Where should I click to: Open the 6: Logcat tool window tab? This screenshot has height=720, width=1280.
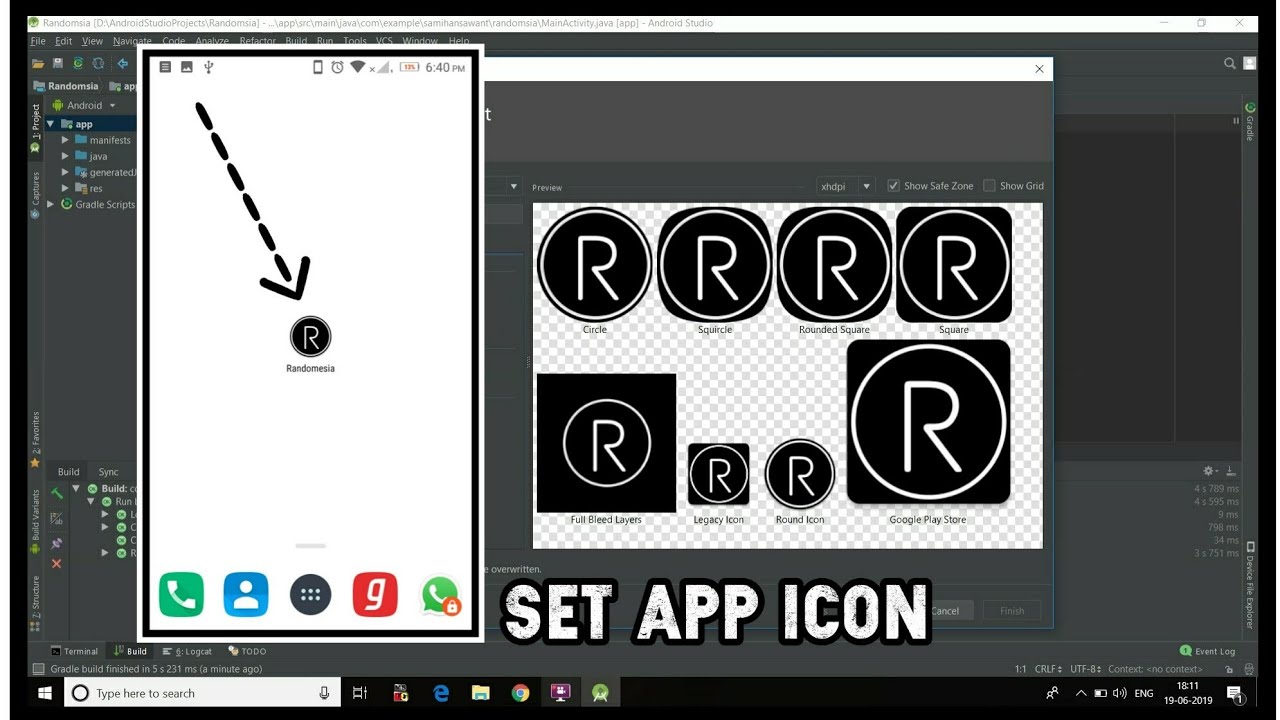[x=188, y=651]
